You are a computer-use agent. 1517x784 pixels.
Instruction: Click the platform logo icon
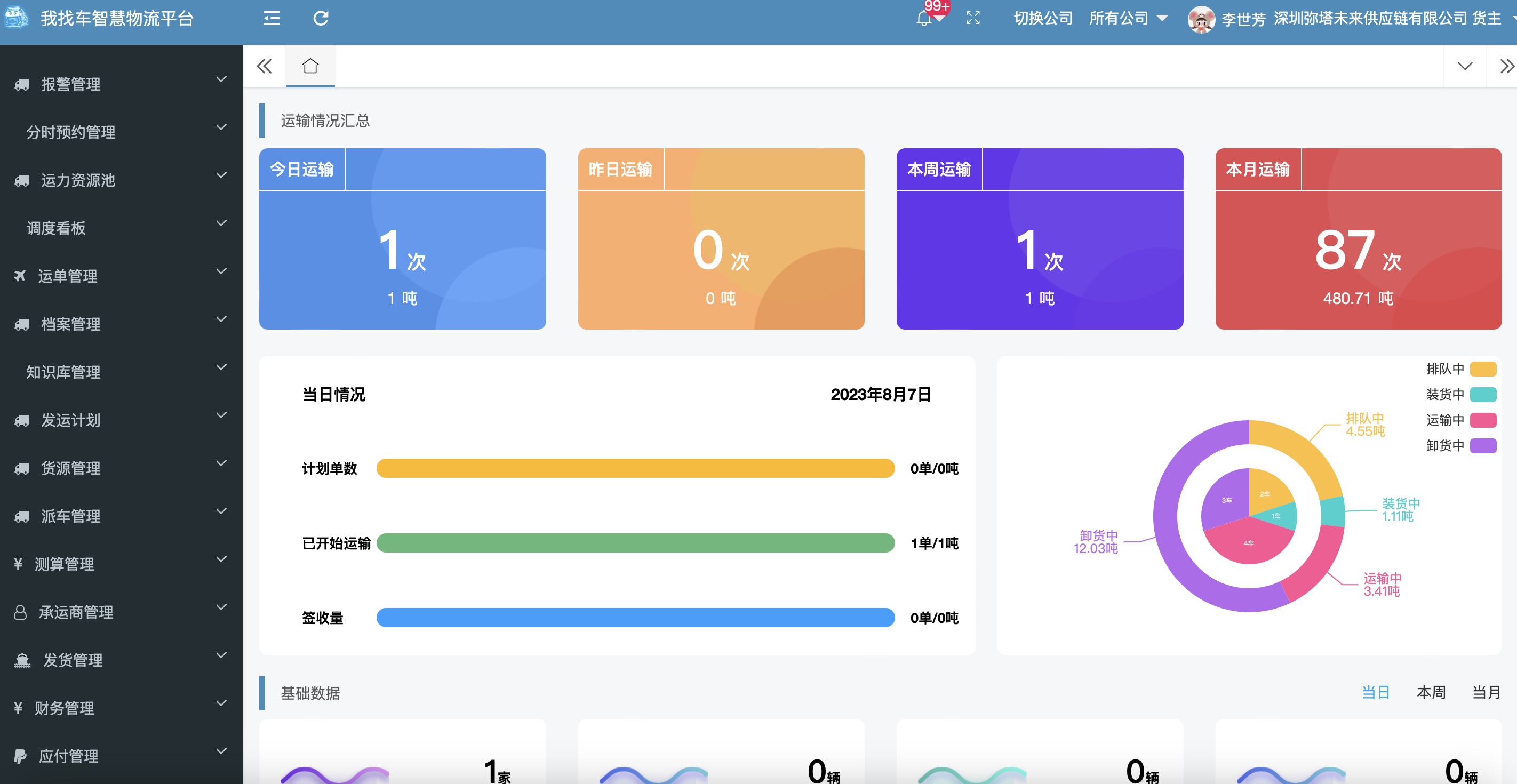(x=17, y=18)
